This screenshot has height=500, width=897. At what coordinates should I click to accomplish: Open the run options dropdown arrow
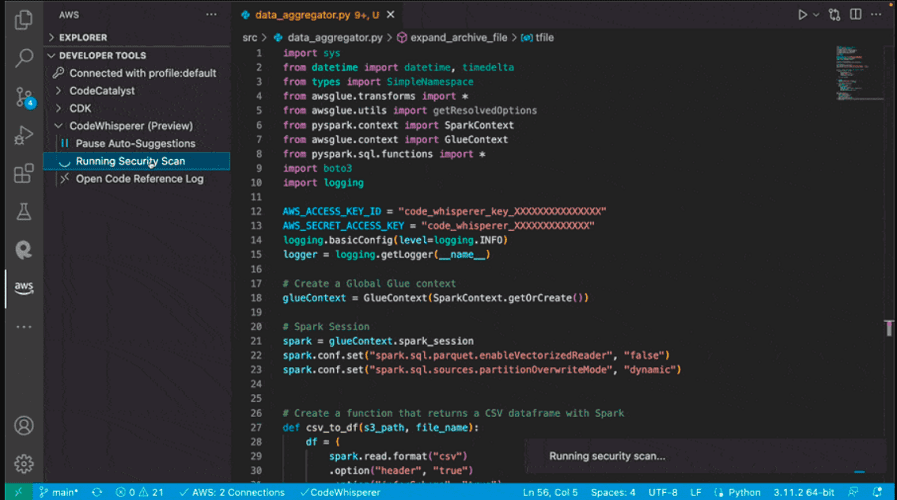[816, 15]
